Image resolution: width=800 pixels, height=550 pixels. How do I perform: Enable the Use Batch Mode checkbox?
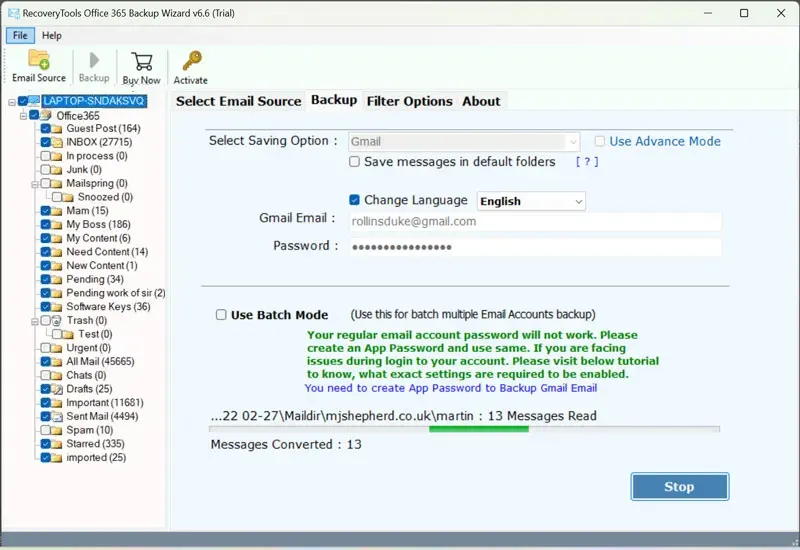pyautogui.click(x=221, y=315)
